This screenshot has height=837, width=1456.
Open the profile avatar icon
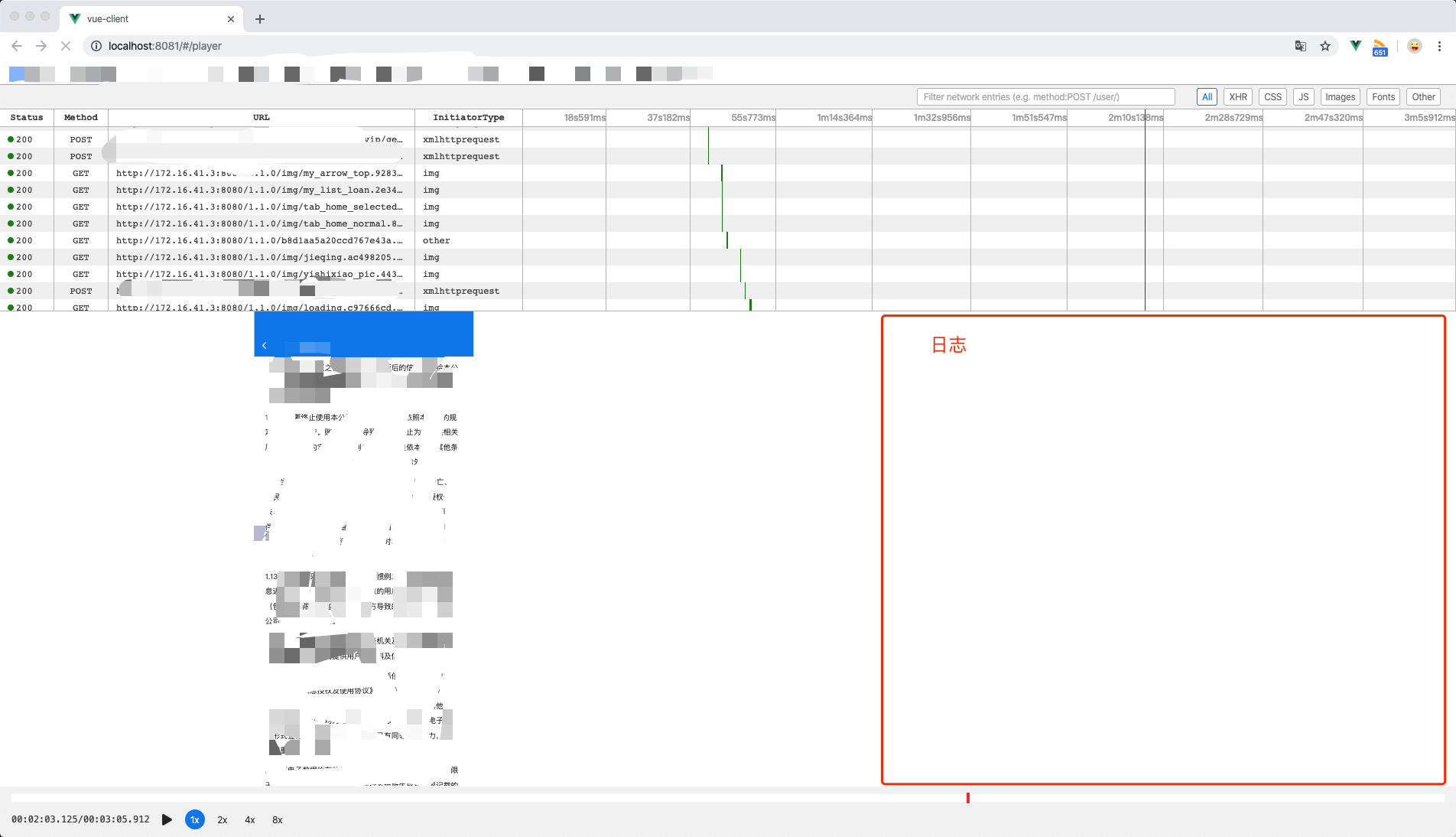1415,46
